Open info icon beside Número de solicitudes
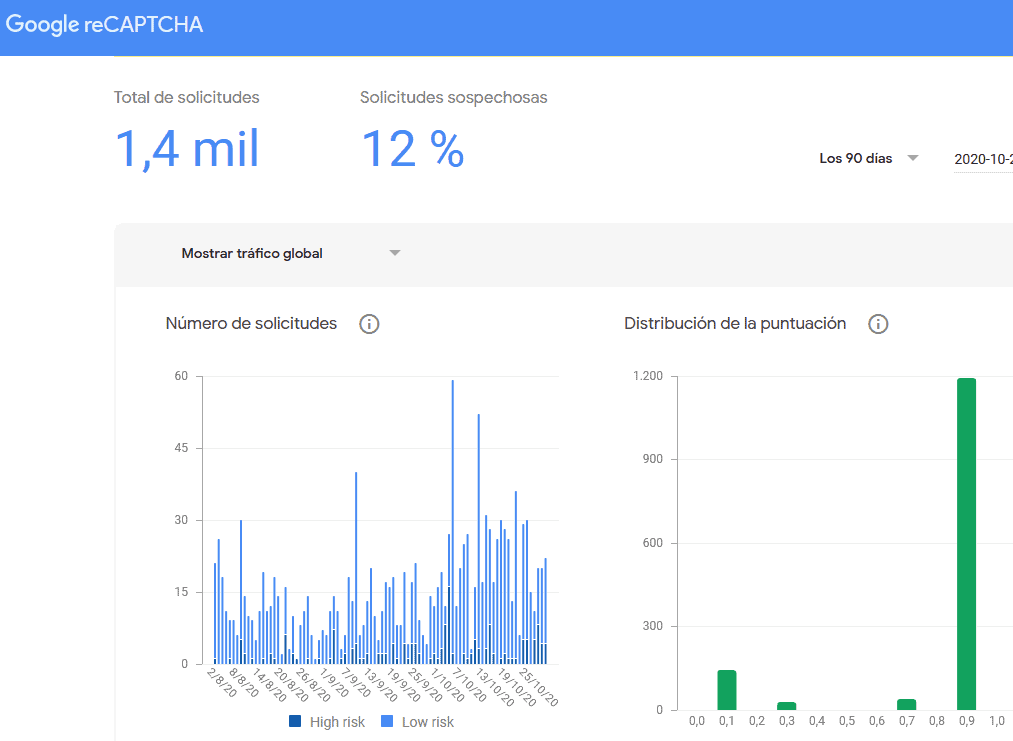Viewport: 1013px width, 741px height. point(369,324)
